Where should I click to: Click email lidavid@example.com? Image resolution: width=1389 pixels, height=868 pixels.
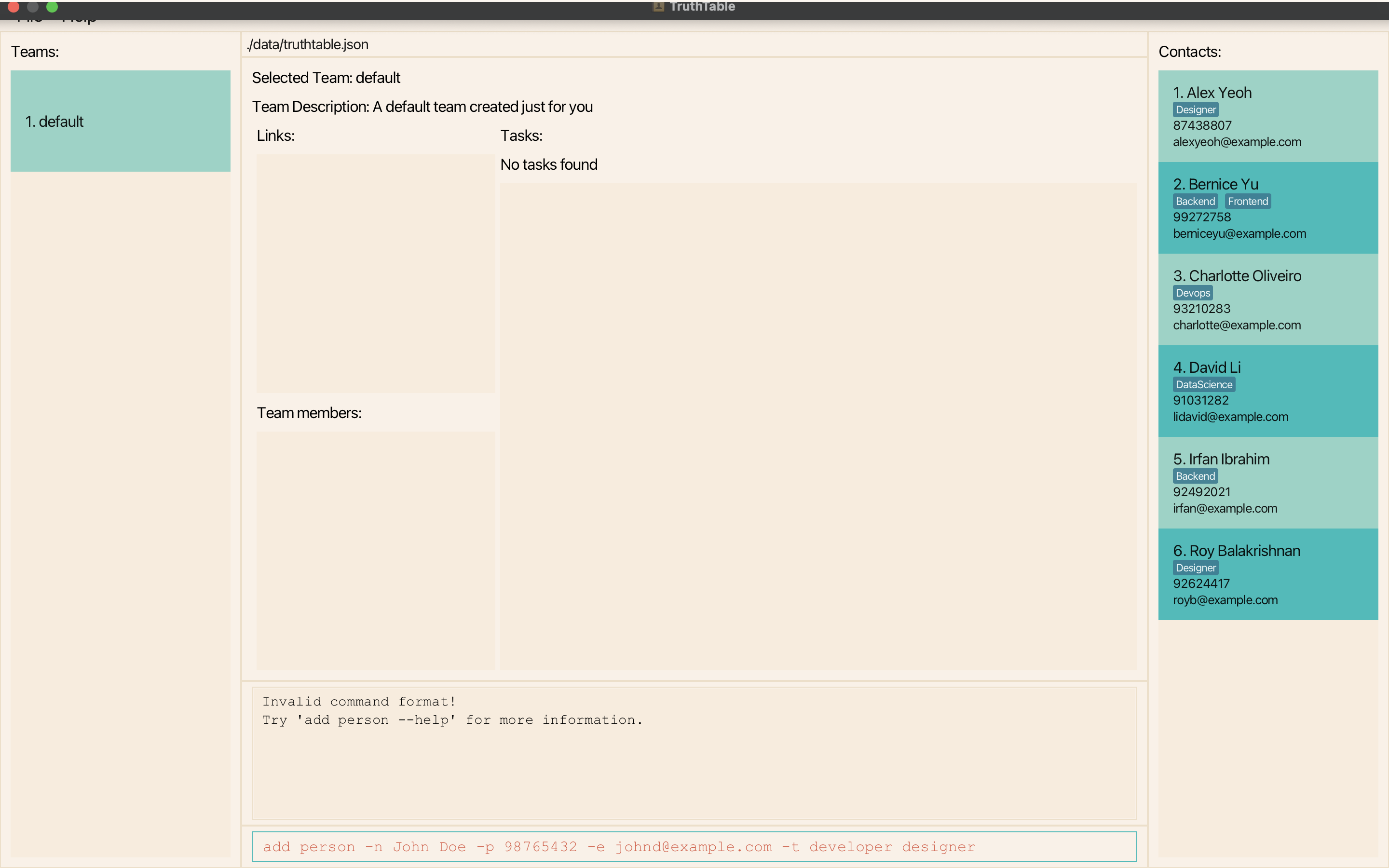1231,417
